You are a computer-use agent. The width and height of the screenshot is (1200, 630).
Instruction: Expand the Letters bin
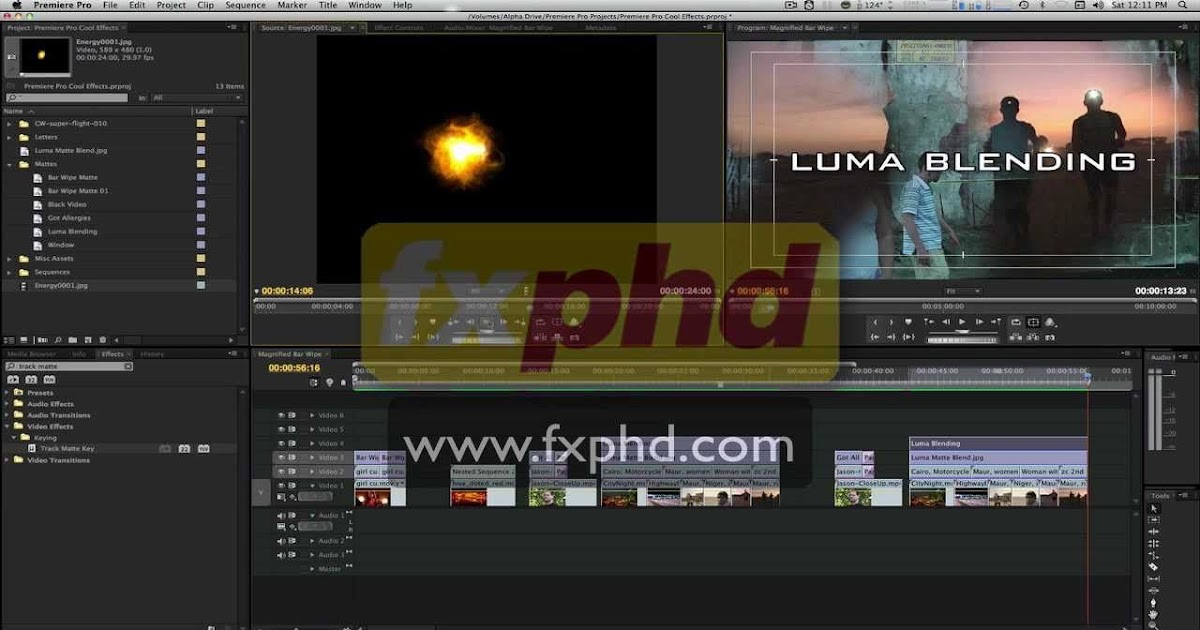tap(10, 137)
